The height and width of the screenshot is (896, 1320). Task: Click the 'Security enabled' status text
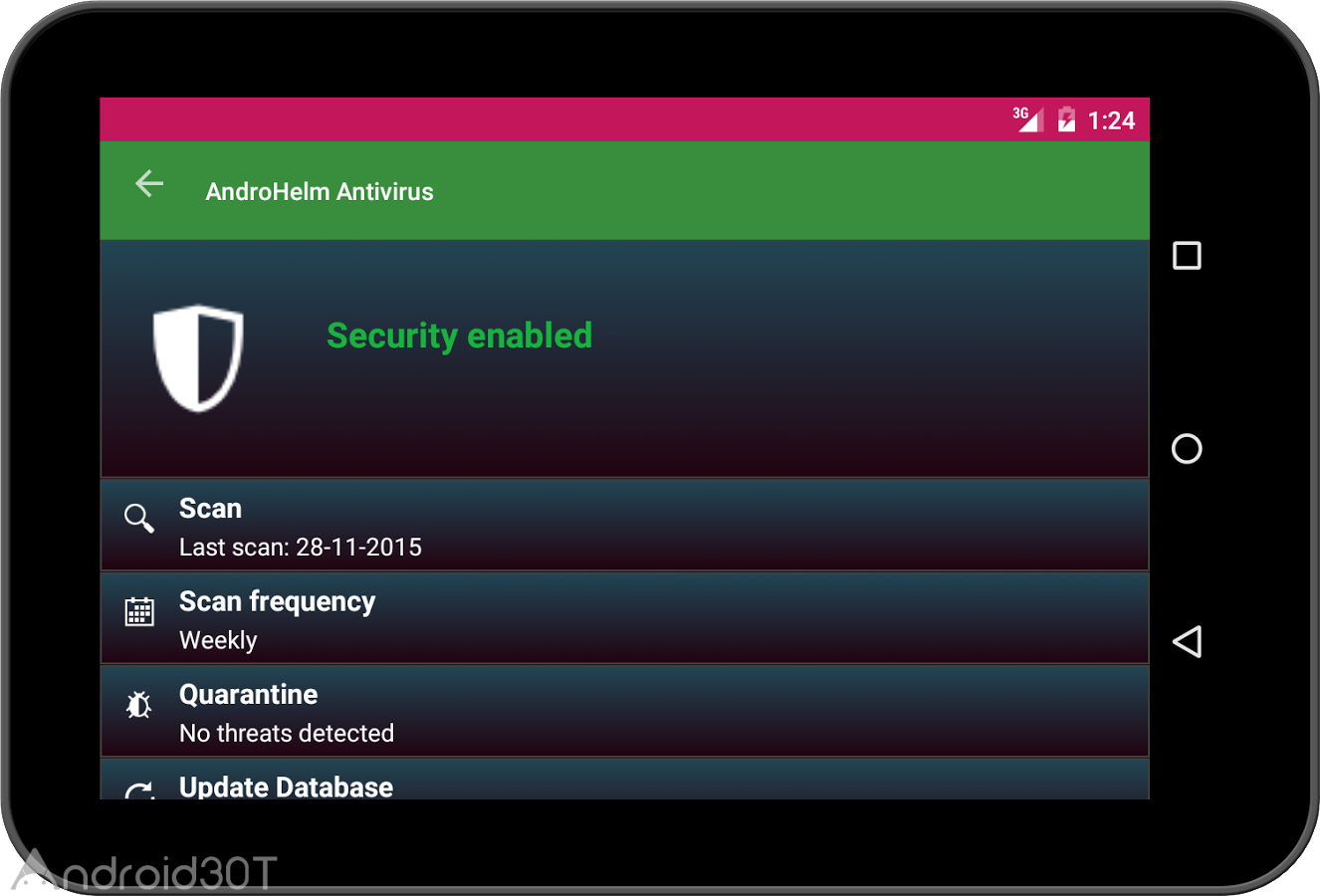[x=460, y=336]
